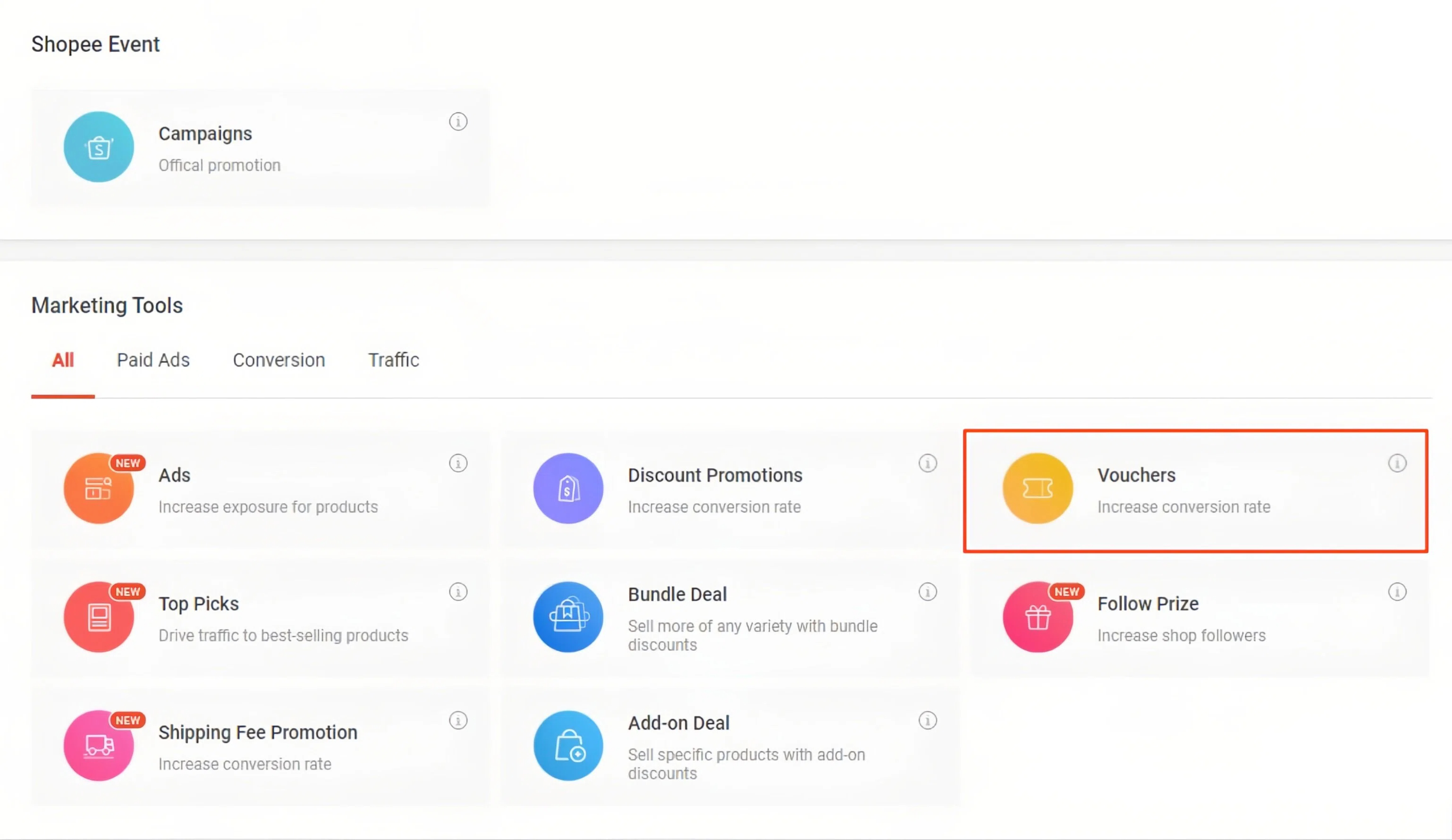Show info for Campaigns card
The image size is (1452, 840).
coord(458,122)
